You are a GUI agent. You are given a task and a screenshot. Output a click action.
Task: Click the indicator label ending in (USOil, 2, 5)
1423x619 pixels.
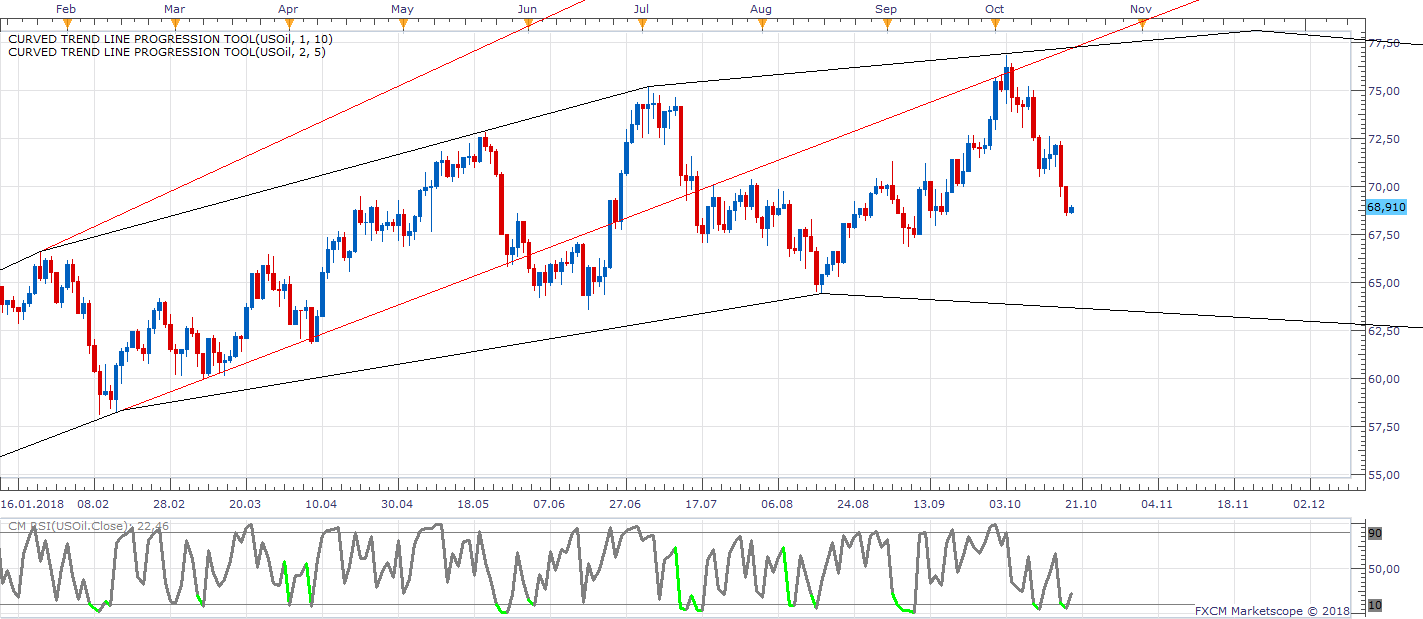click(166, 52)
